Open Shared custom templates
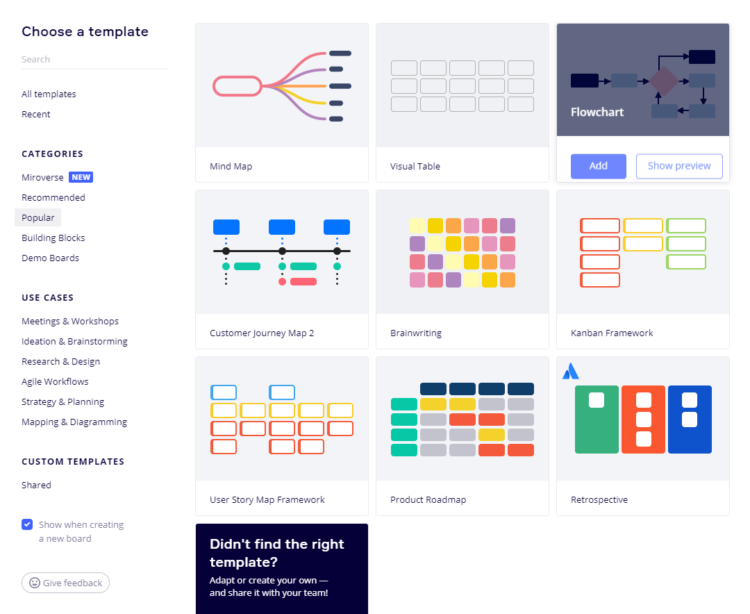 tap(36, 485)
